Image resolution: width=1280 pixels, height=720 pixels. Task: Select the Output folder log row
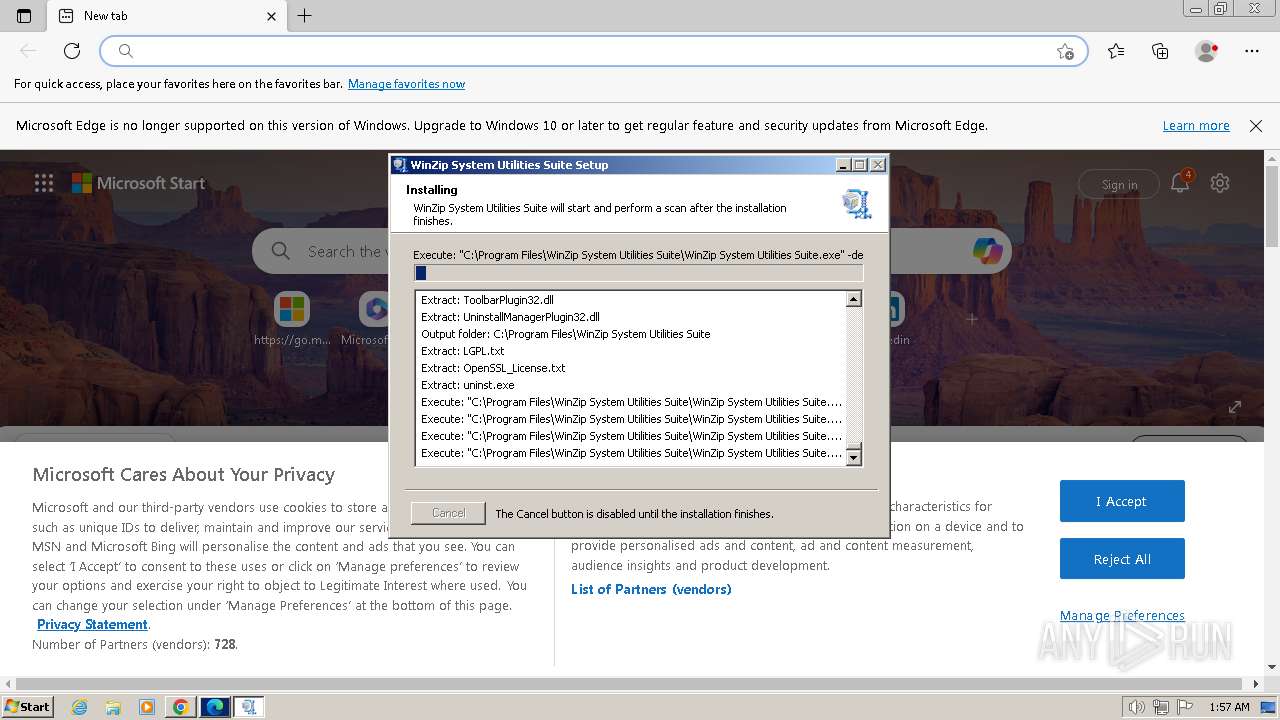coord(631,334)
